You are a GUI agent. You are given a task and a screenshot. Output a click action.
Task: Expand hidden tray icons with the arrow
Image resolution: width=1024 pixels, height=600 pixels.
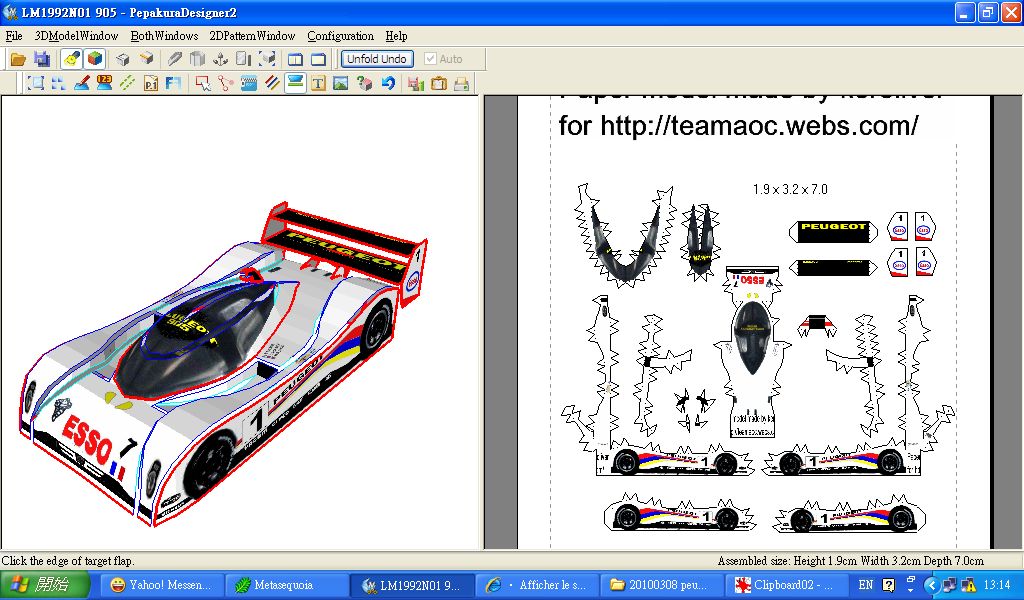coord(931,585)
